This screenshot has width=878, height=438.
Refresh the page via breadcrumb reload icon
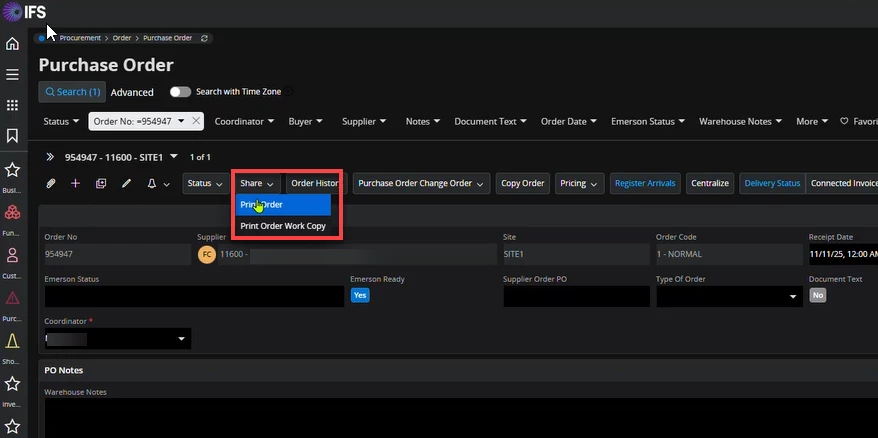[x=204, y=38]
